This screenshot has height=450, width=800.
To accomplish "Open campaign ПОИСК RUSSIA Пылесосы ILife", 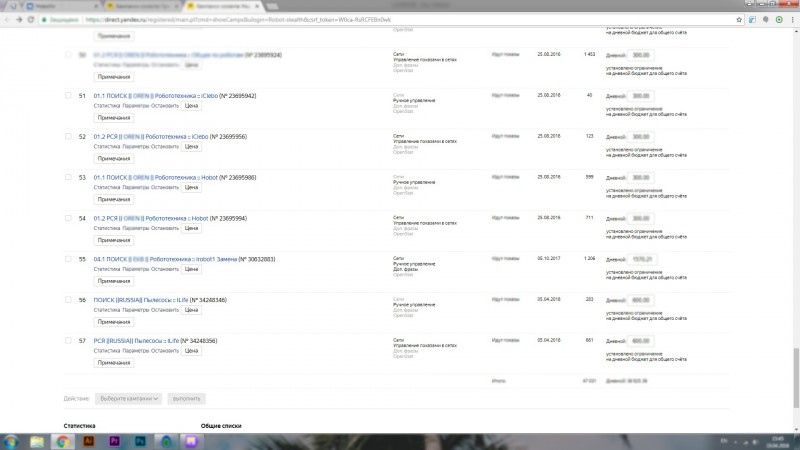I will (x=141, y=300).
